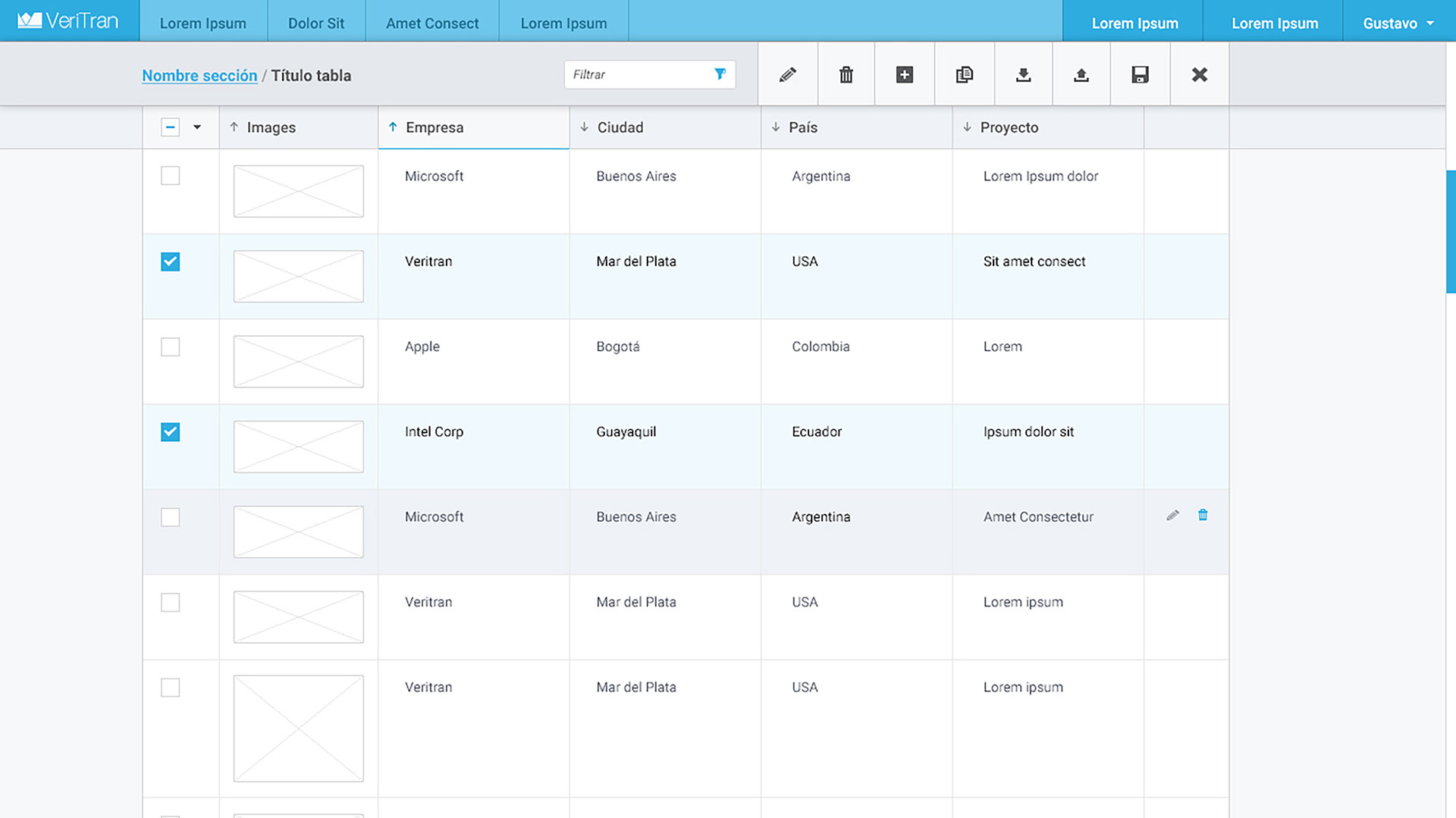Click the add new row plus icon

(x=905, y=74)
